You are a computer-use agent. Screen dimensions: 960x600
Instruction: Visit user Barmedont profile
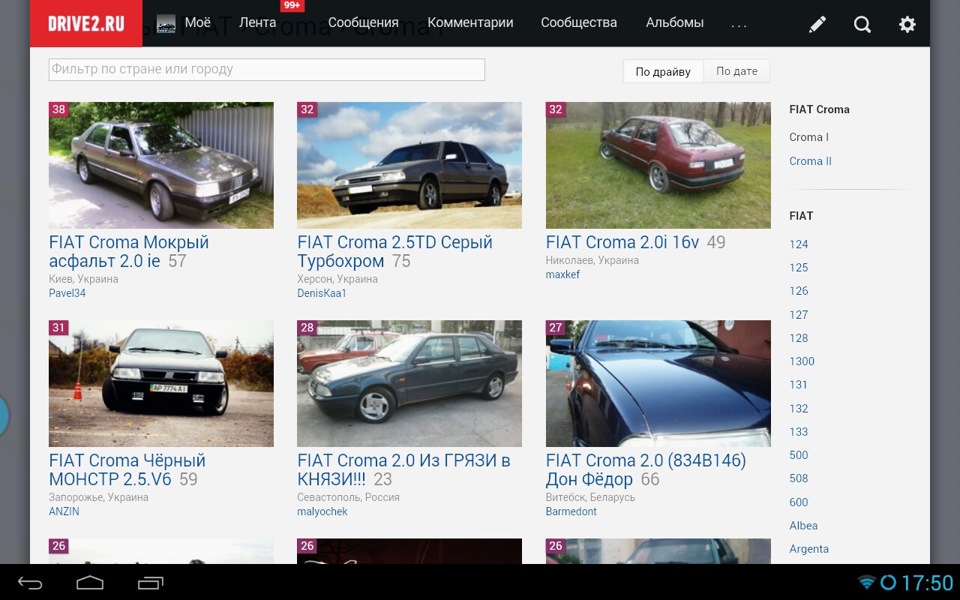tap(571, 511)
